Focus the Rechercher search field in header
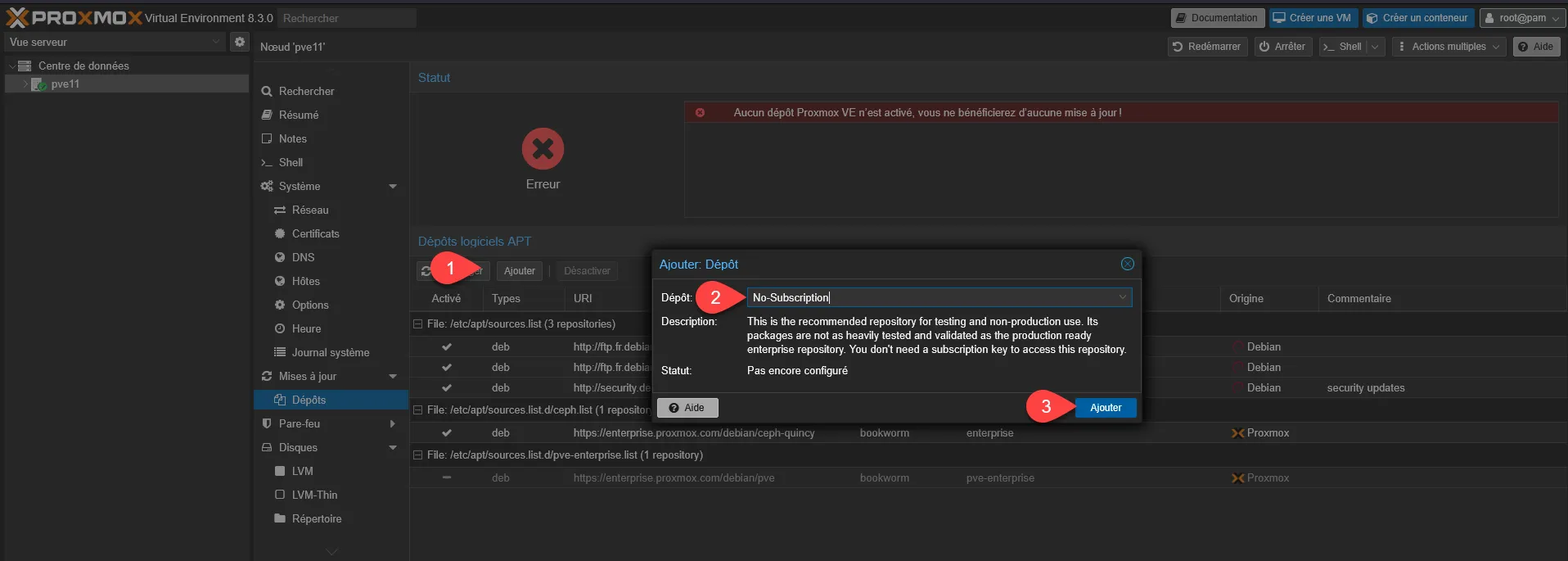The height and width of the screenshot is (561, 1568). (345, 18)
